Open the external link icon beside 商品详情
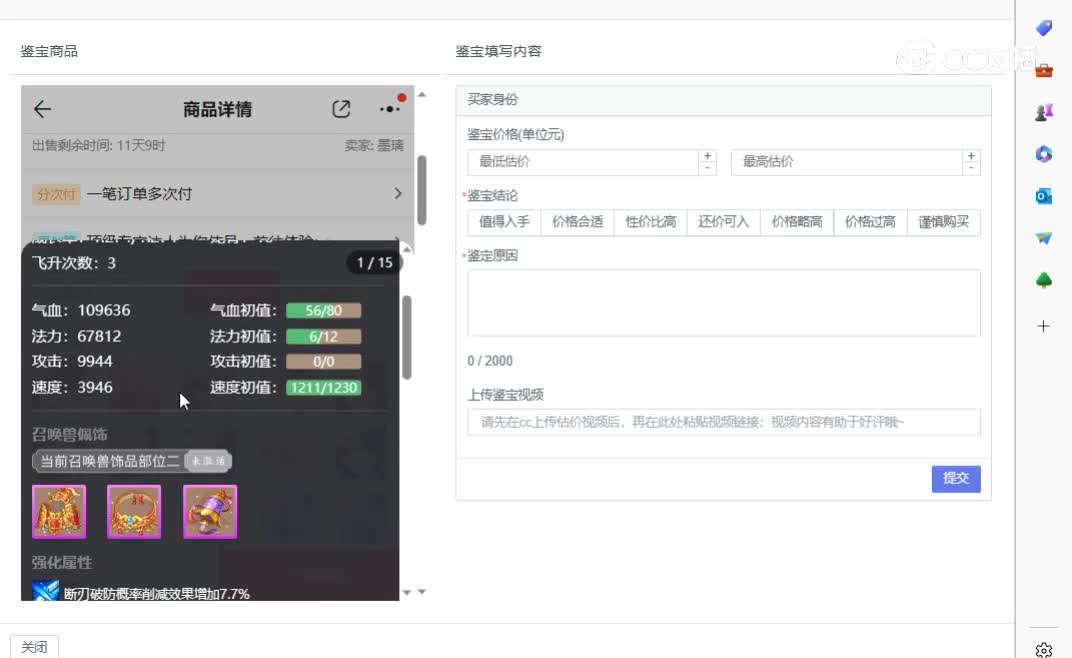Image resolution: width=1072 pixels, height=658 pixels. click(342, 108)
